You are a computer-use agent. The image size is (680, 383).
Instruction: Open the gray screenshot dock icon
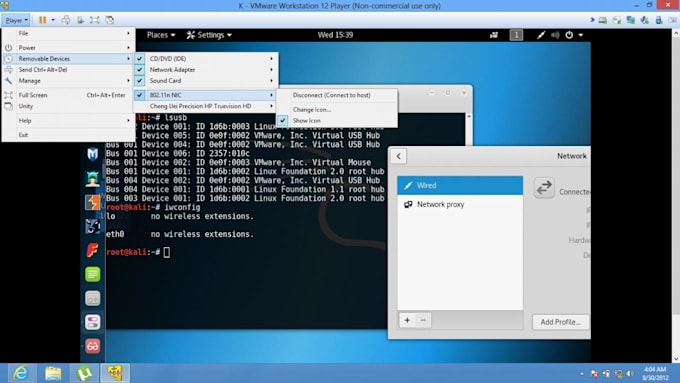92,298
